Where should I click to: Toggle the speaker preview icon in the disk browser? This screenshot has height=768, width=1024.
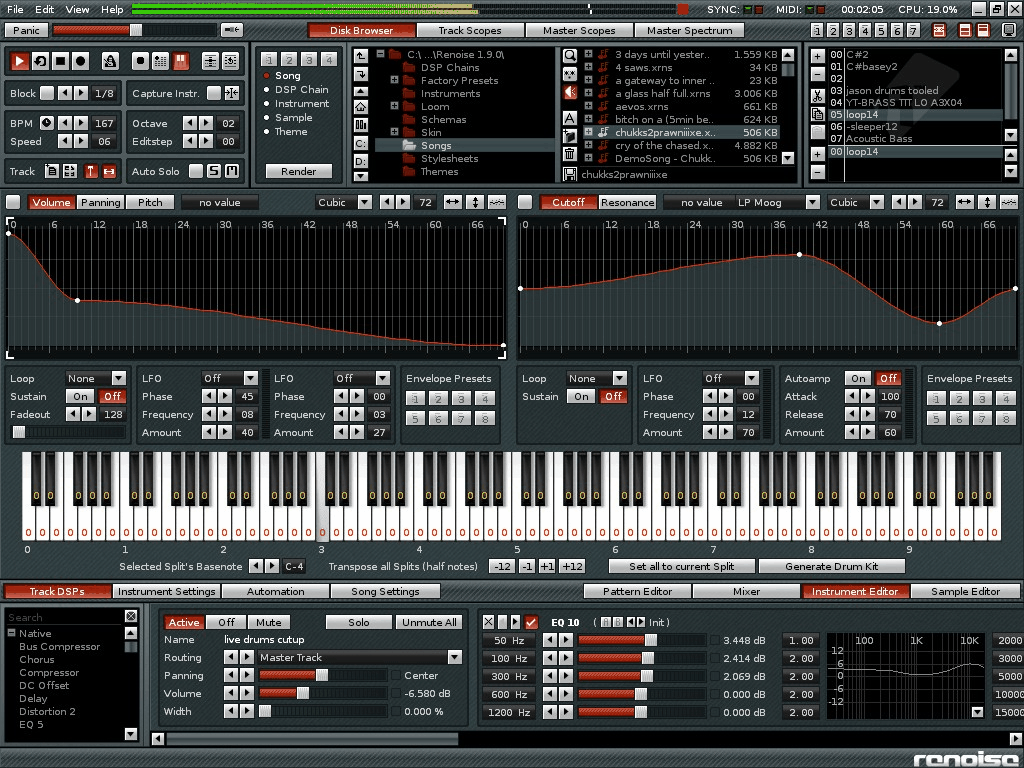pos(569,92)
